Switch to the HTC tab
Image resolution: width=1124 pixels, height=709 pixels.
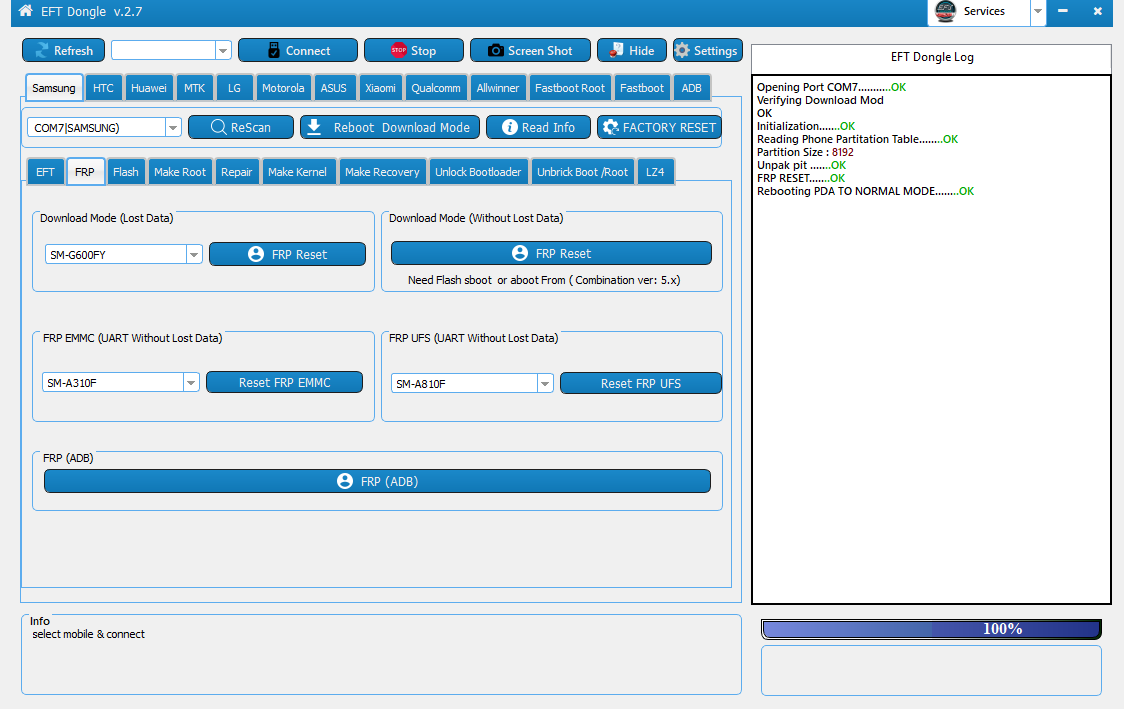pos(103,88)
